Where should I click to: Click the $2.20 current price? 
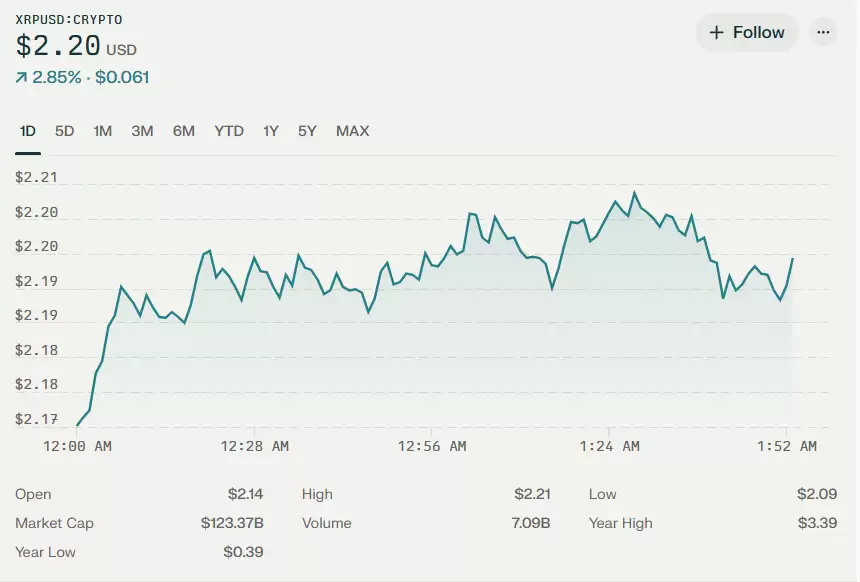click(x=58, y=46)
